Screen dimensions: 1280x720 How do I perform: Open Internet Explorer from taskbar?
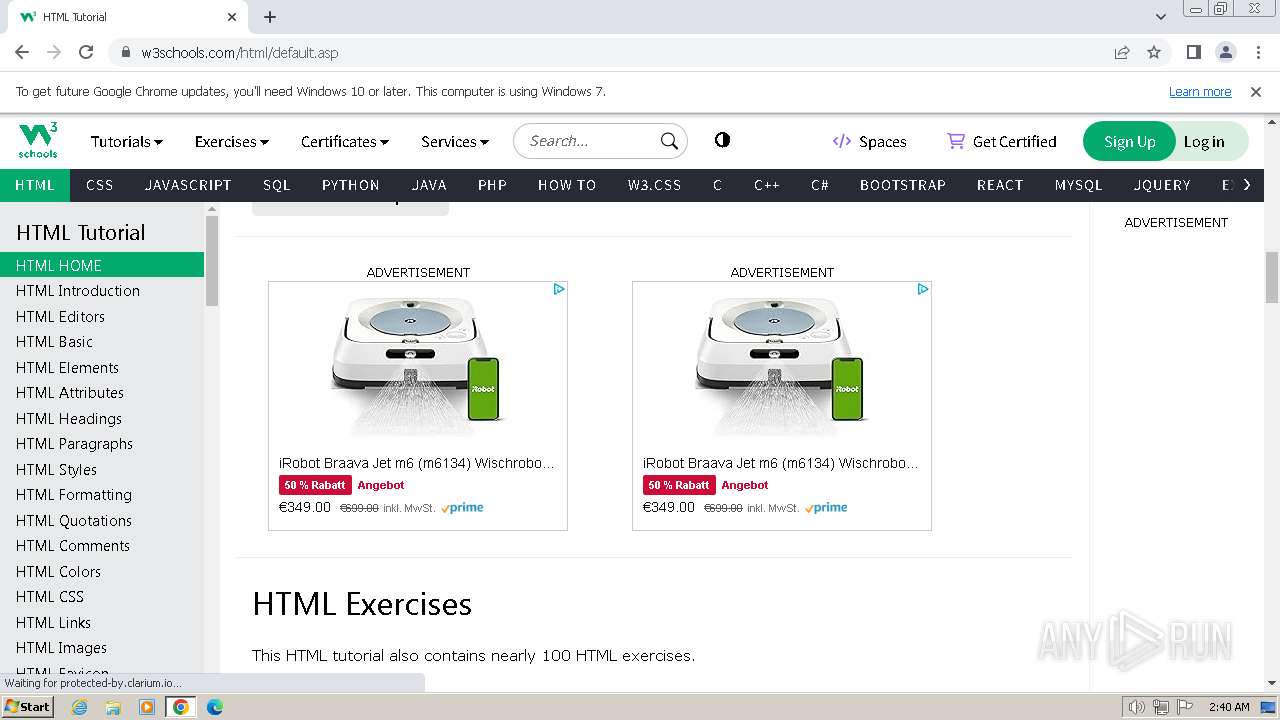click(79, 707)
